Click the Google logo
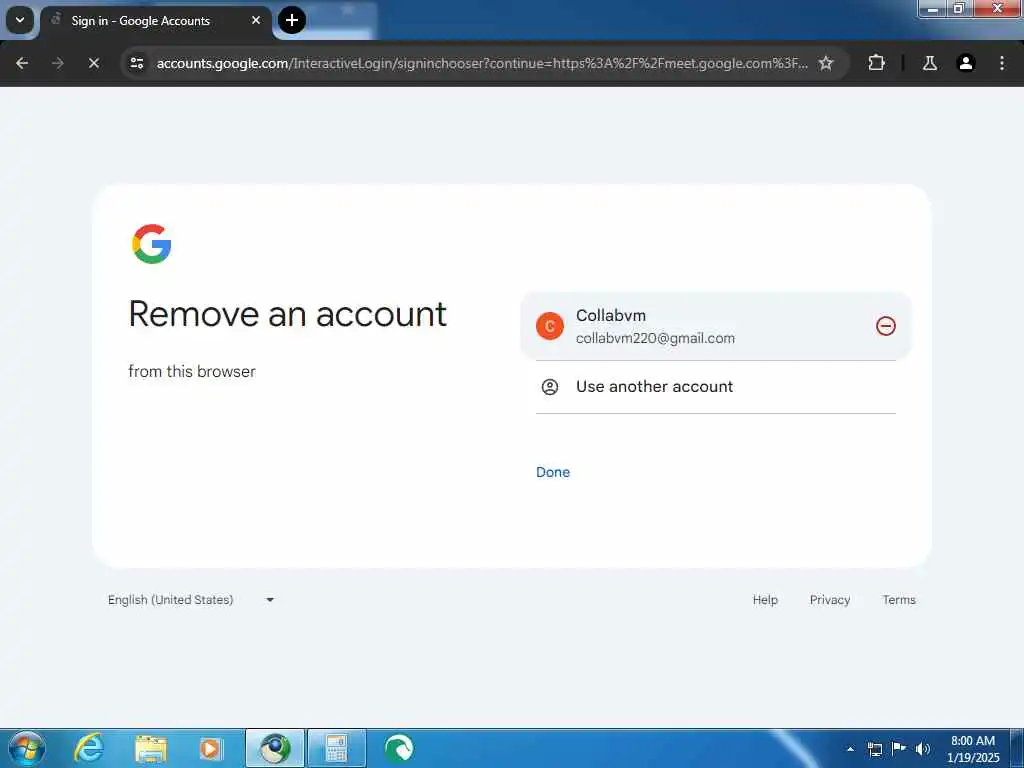The width and height of the screenshot is (1024, 768). [152, 244]
